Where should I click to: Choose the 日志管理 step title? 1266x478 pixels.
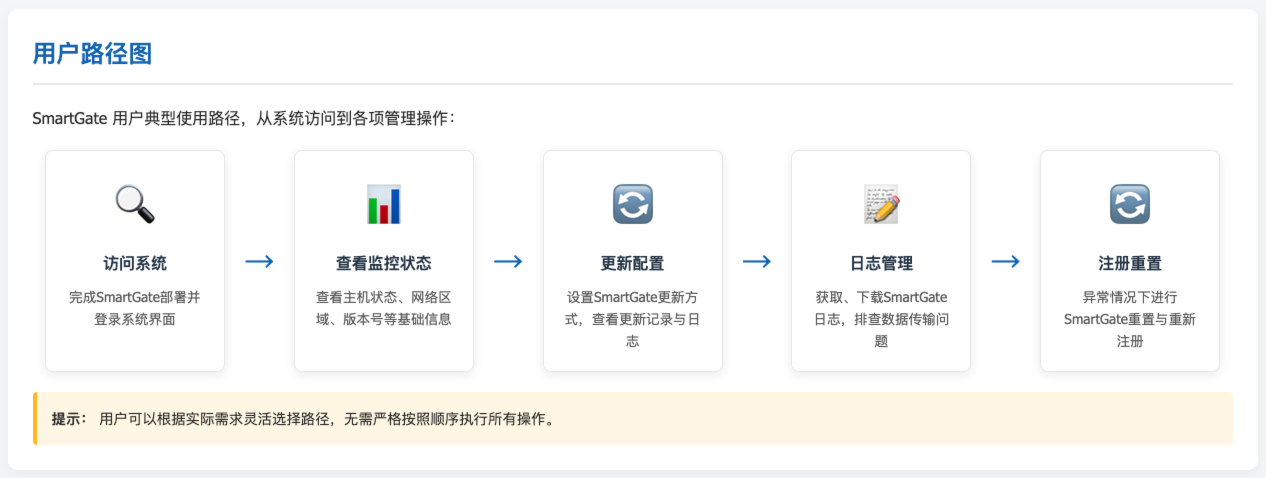[x=881, y=264]
